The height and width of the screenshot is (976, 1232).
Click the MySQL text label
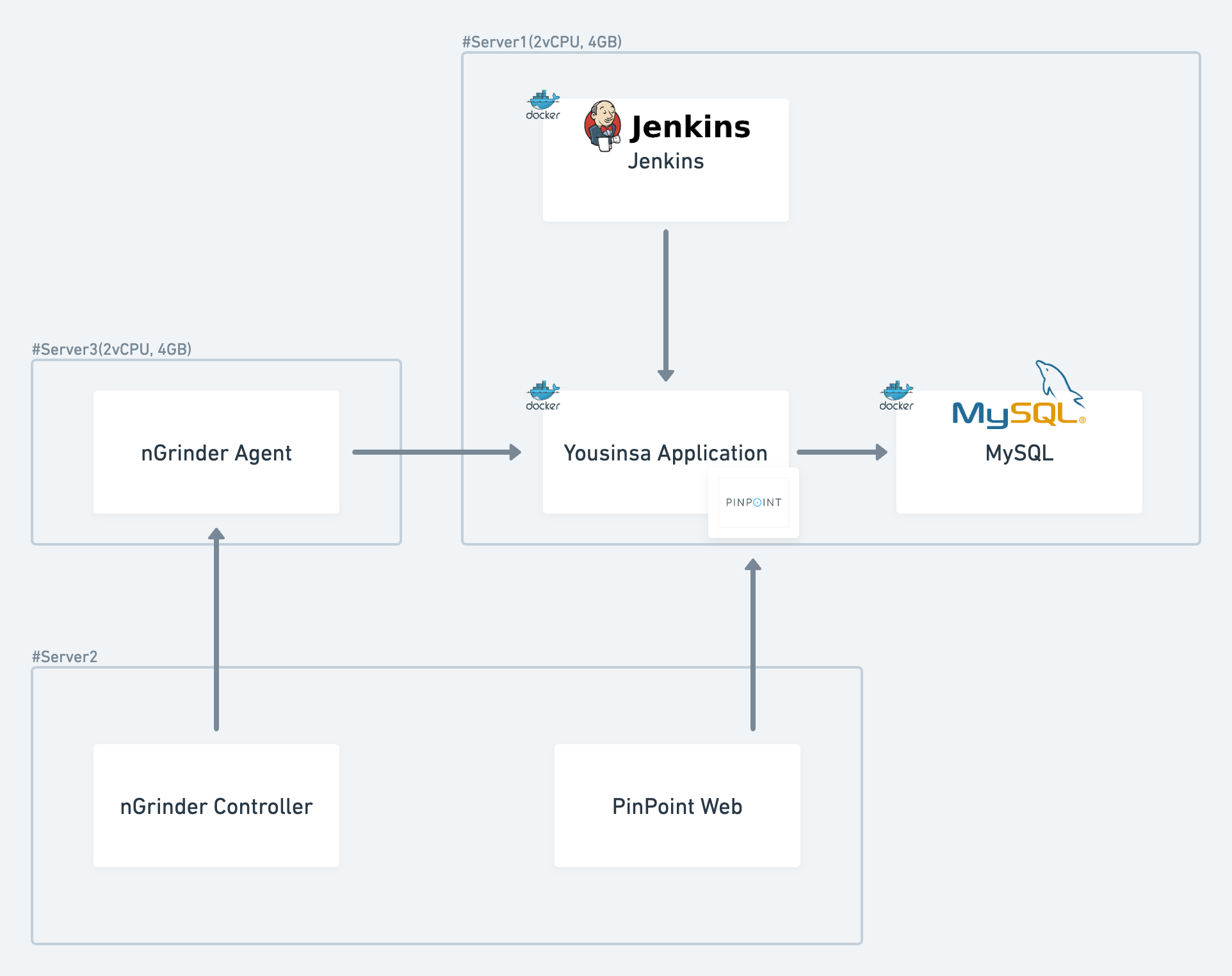(1019, 453)
